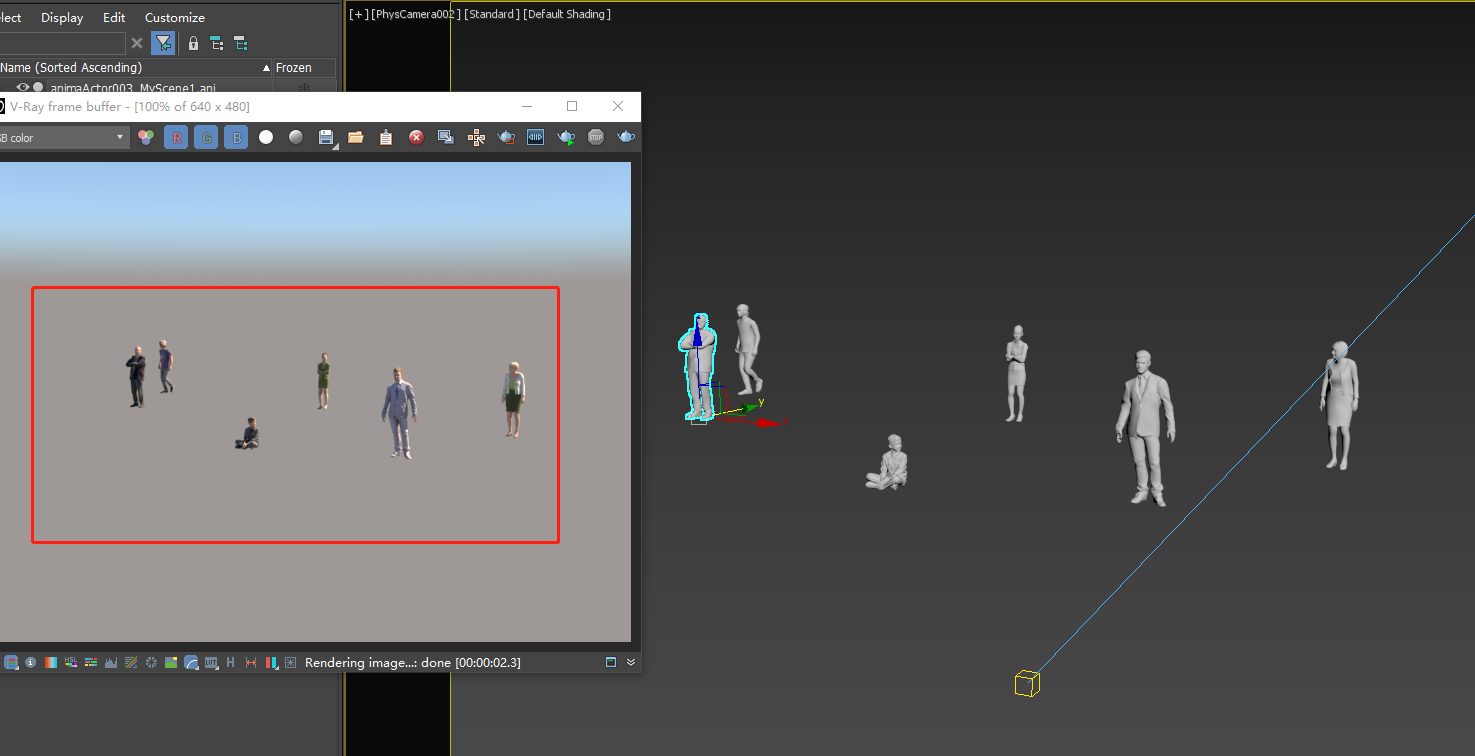This screenshot has width=1475, height=756.
Task: Clear the Scene Explorer search filter
Action: coord(137,43)
